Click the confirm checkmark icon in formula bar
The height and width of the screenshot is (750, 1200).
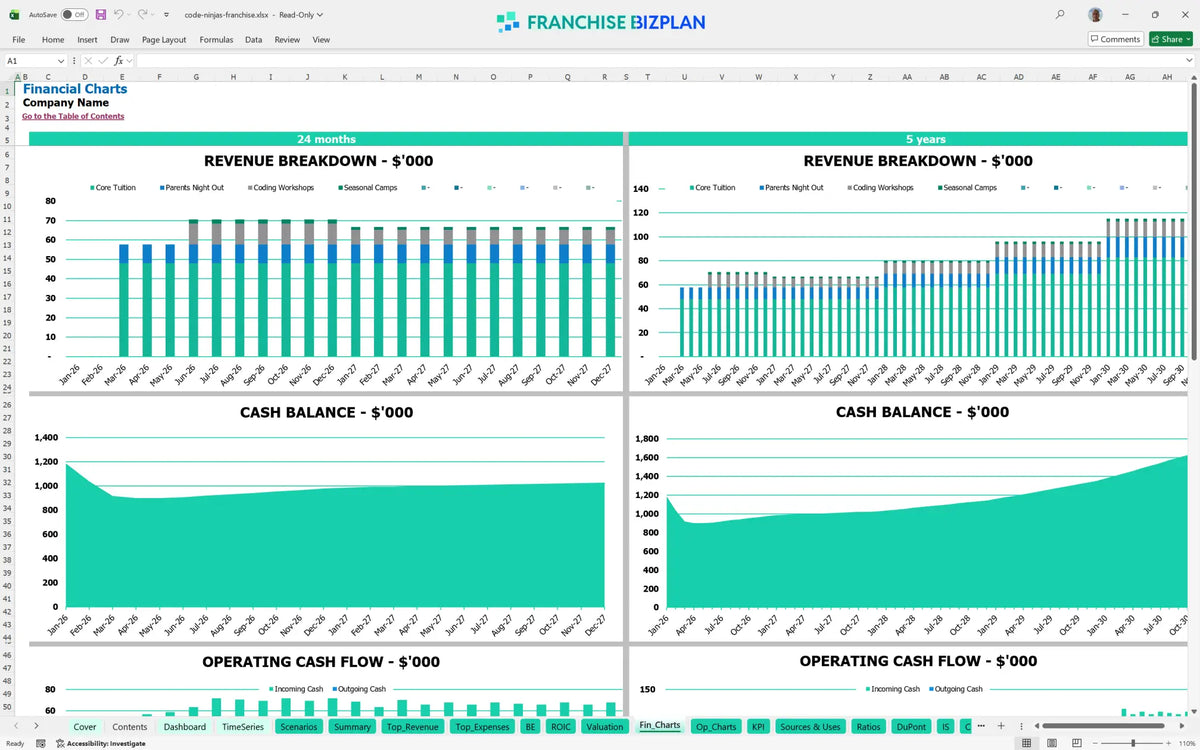[x=103, y=61]
